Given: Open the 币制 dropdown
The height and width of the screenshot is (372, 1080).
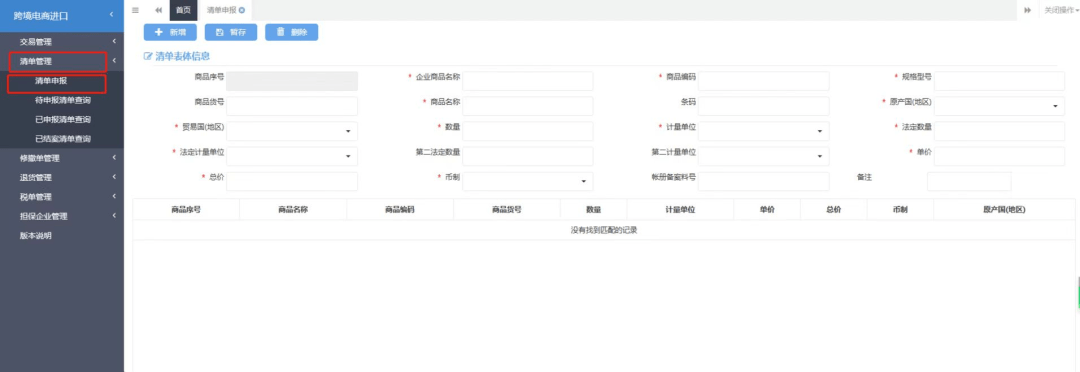Looking at the screenshot, I should 528,181.
